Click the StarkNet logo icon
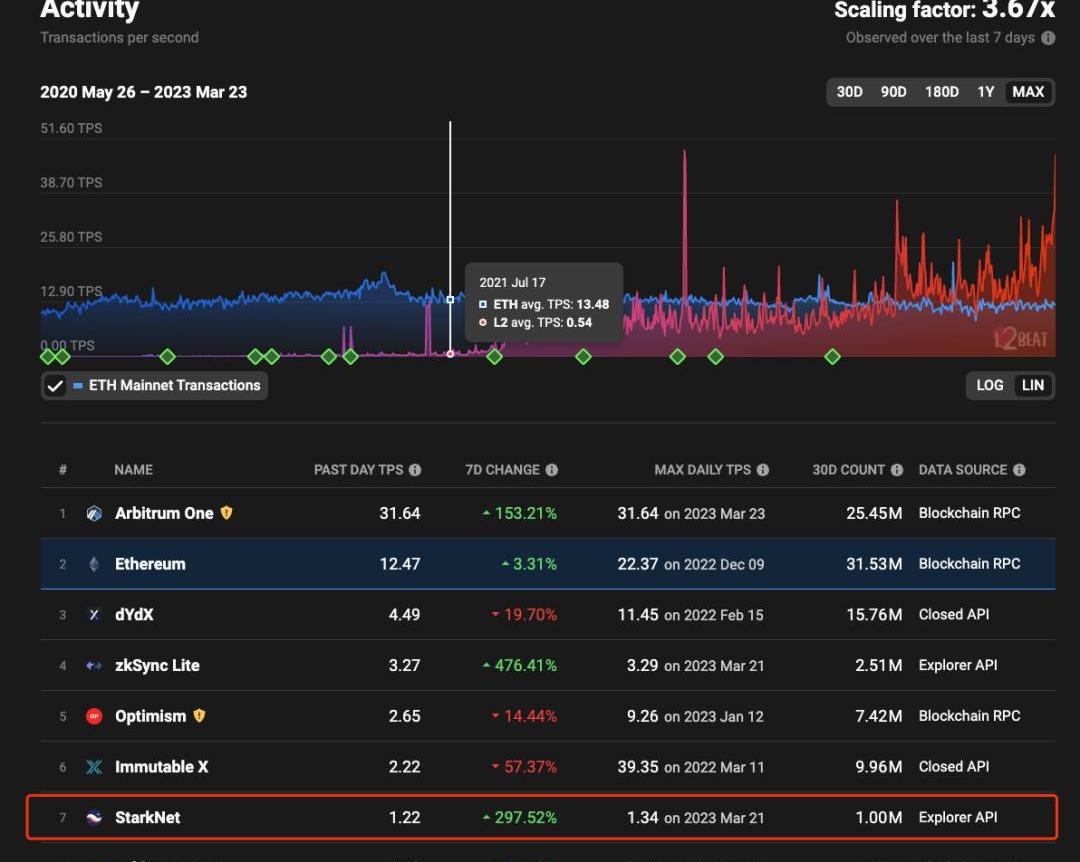 click(94, 818)
